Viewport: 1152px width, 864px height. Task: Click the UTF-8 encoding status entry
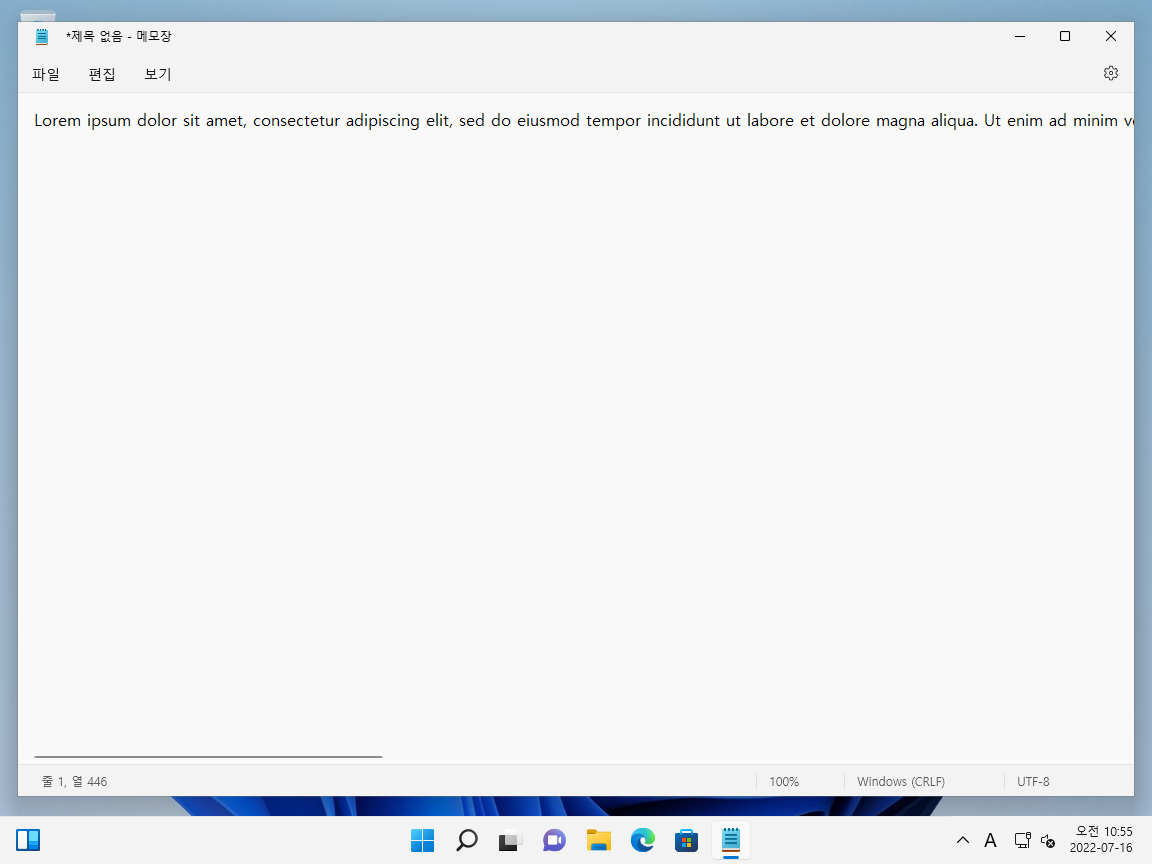coord(1033,782)
